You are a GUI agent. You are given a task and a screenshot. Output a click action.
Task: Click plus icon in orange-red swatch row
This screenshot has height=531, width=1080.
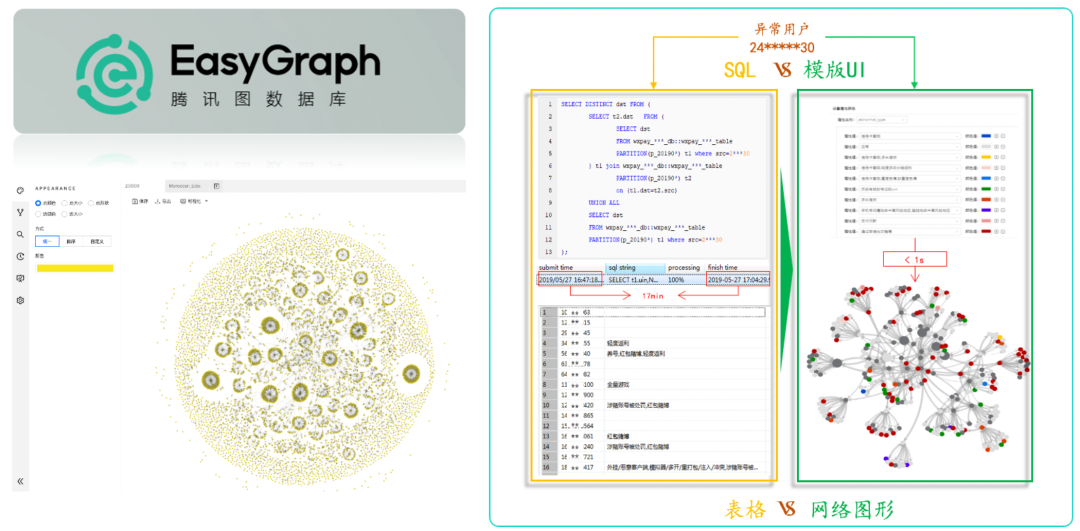point(996,200)
